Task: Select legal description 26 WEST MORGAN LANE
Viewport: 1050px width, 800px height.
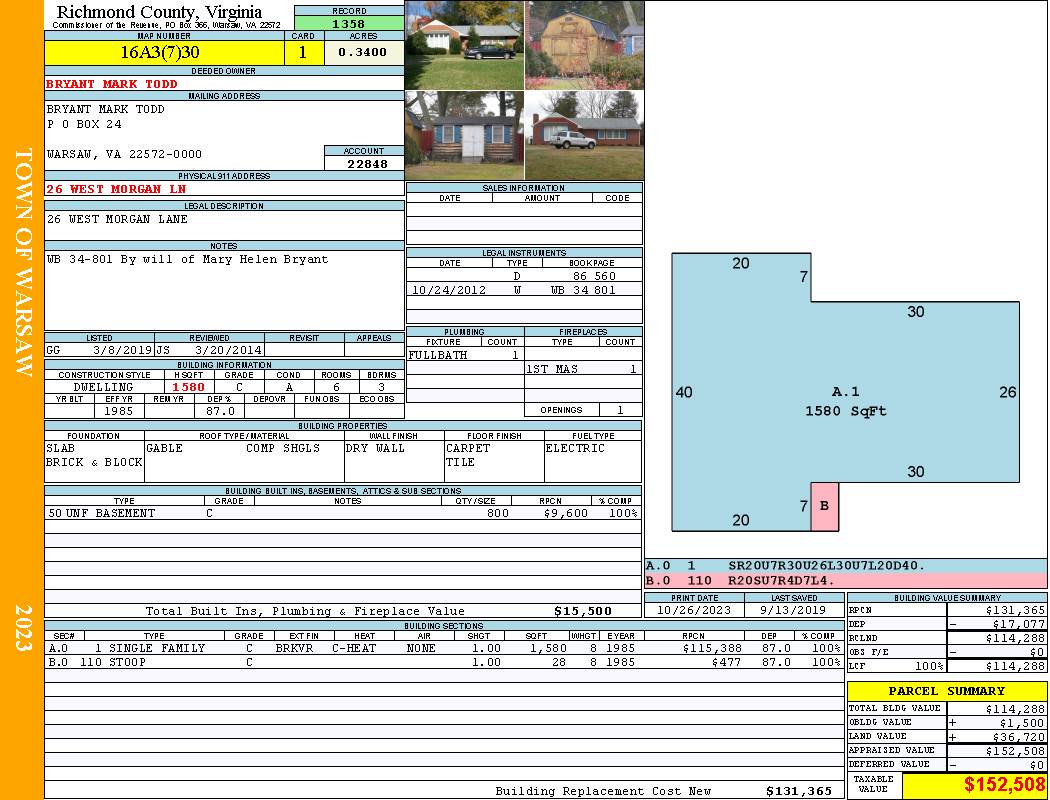Action: click(117, 219)
